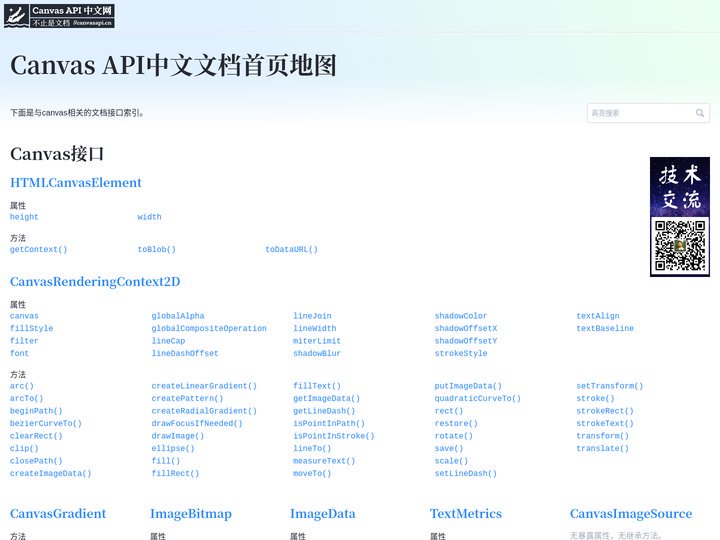Open the restore() method link

click(456, 423)
